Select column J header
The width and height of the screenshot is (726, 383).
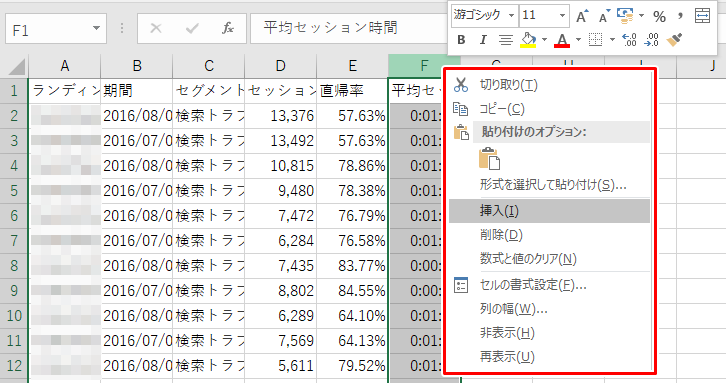point(701,66)
